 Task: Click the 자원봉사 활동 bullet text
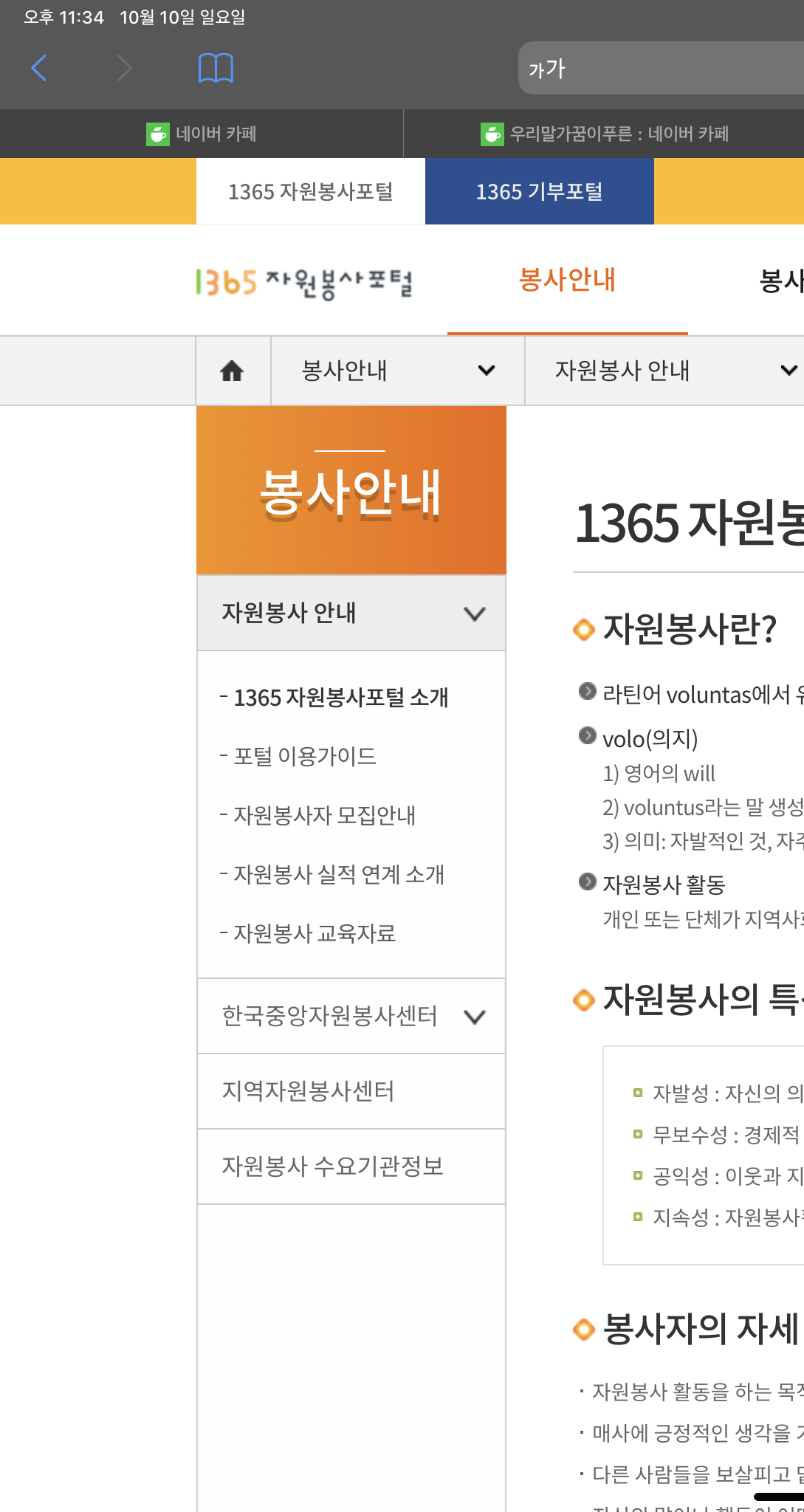[664, 884]
